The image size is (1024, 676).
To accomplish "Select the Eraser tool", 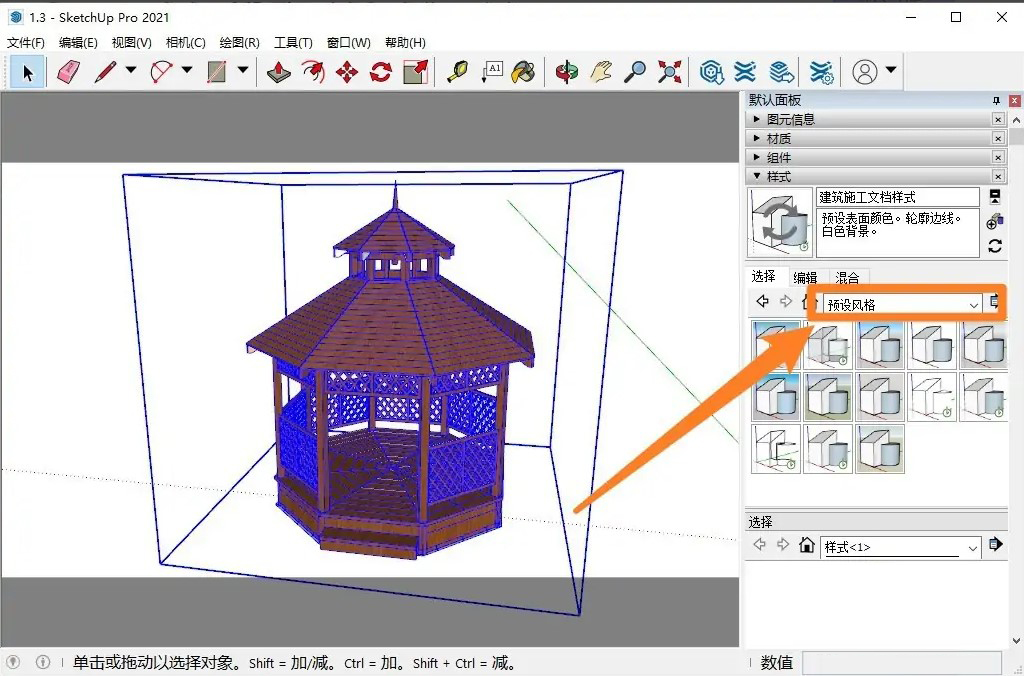I will (68, 72).
